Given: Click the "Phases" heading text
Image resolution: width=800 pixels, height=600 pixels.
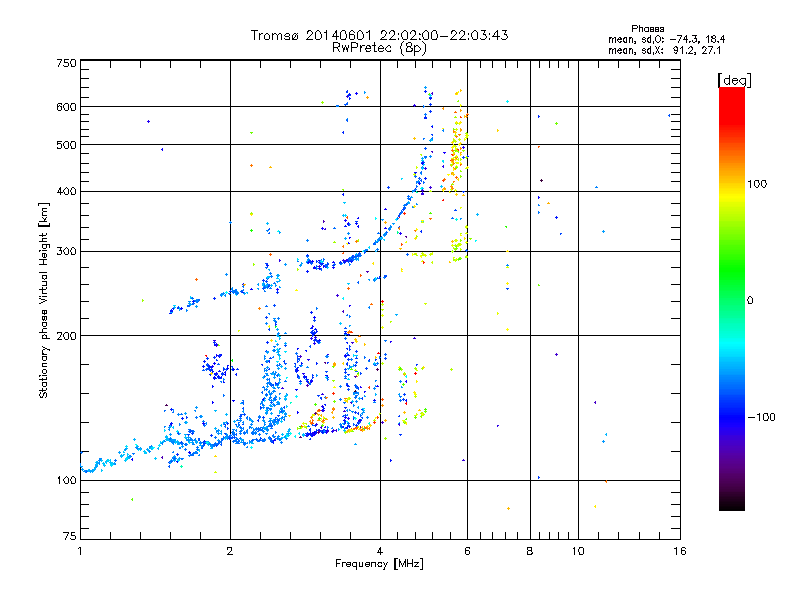Looking at the screenshot, I should click(647, 29).
